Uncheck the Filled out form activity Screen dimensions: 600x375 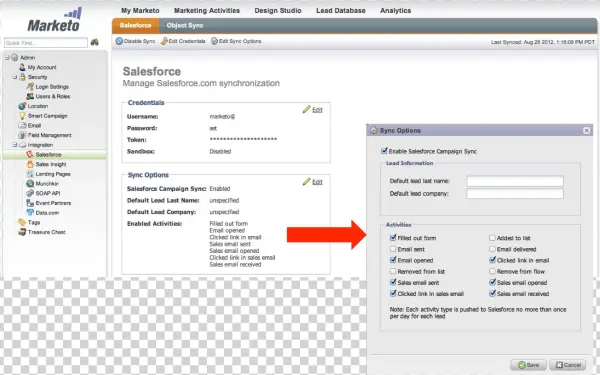point(393,238)
